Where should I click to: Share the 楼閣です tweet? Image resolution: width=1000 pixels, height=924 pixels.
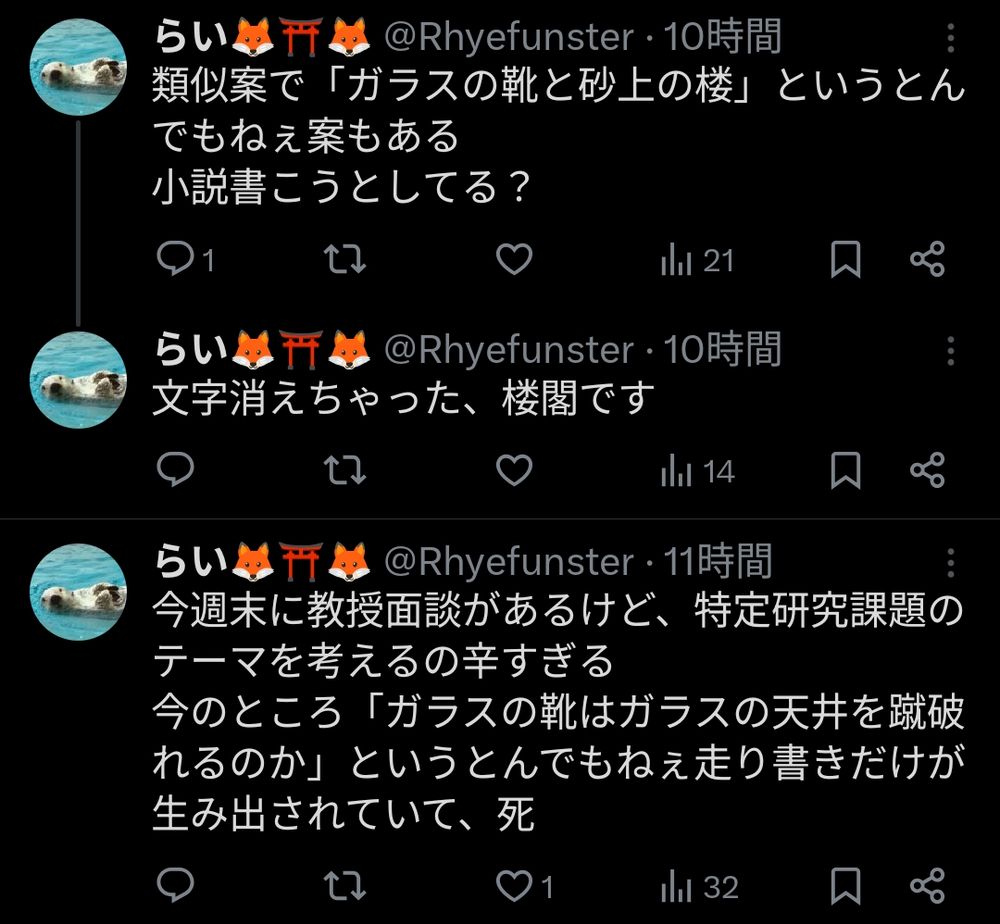pos(927,471)
